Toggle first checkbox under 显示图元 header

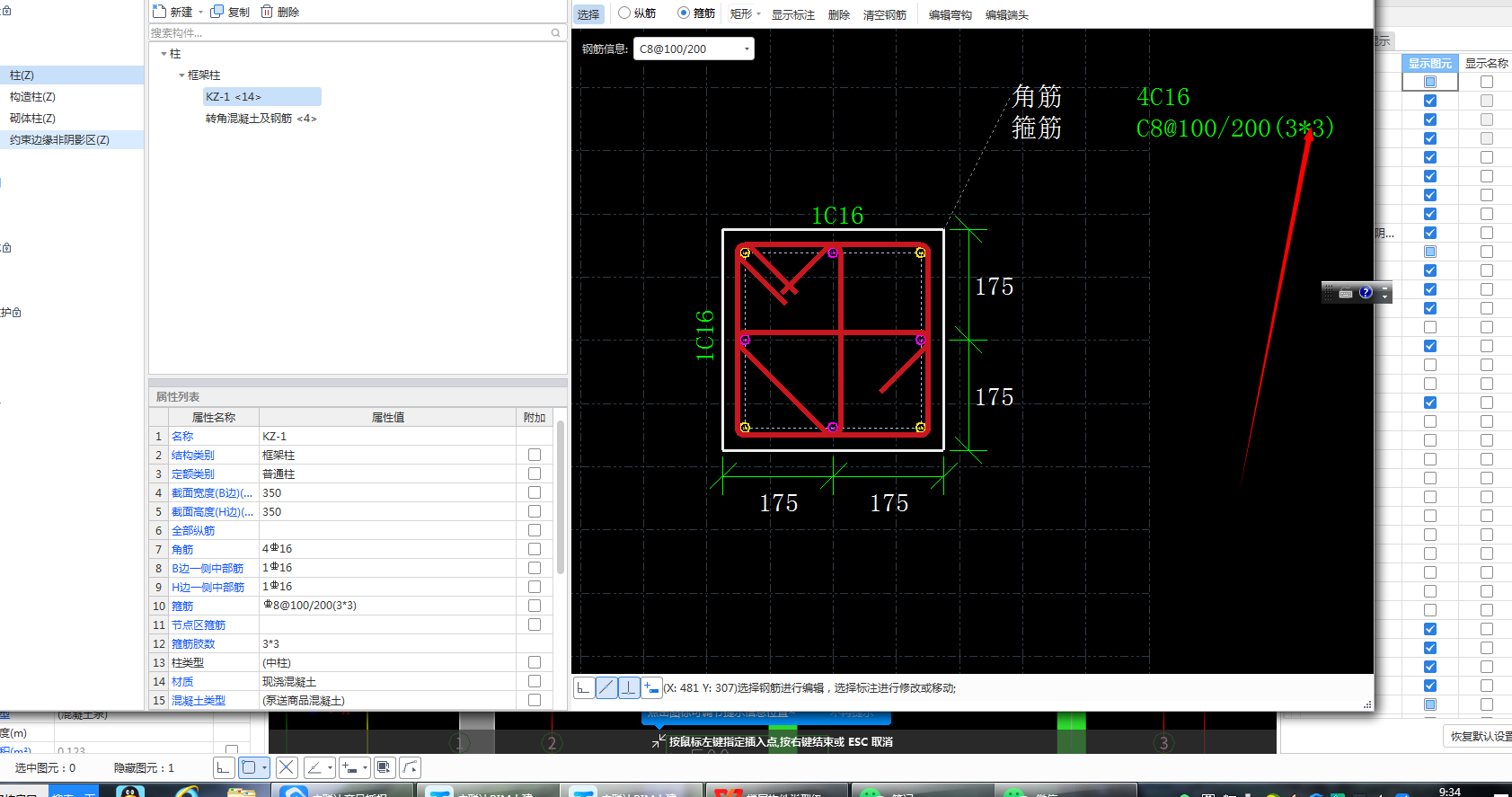[1430, 82]
